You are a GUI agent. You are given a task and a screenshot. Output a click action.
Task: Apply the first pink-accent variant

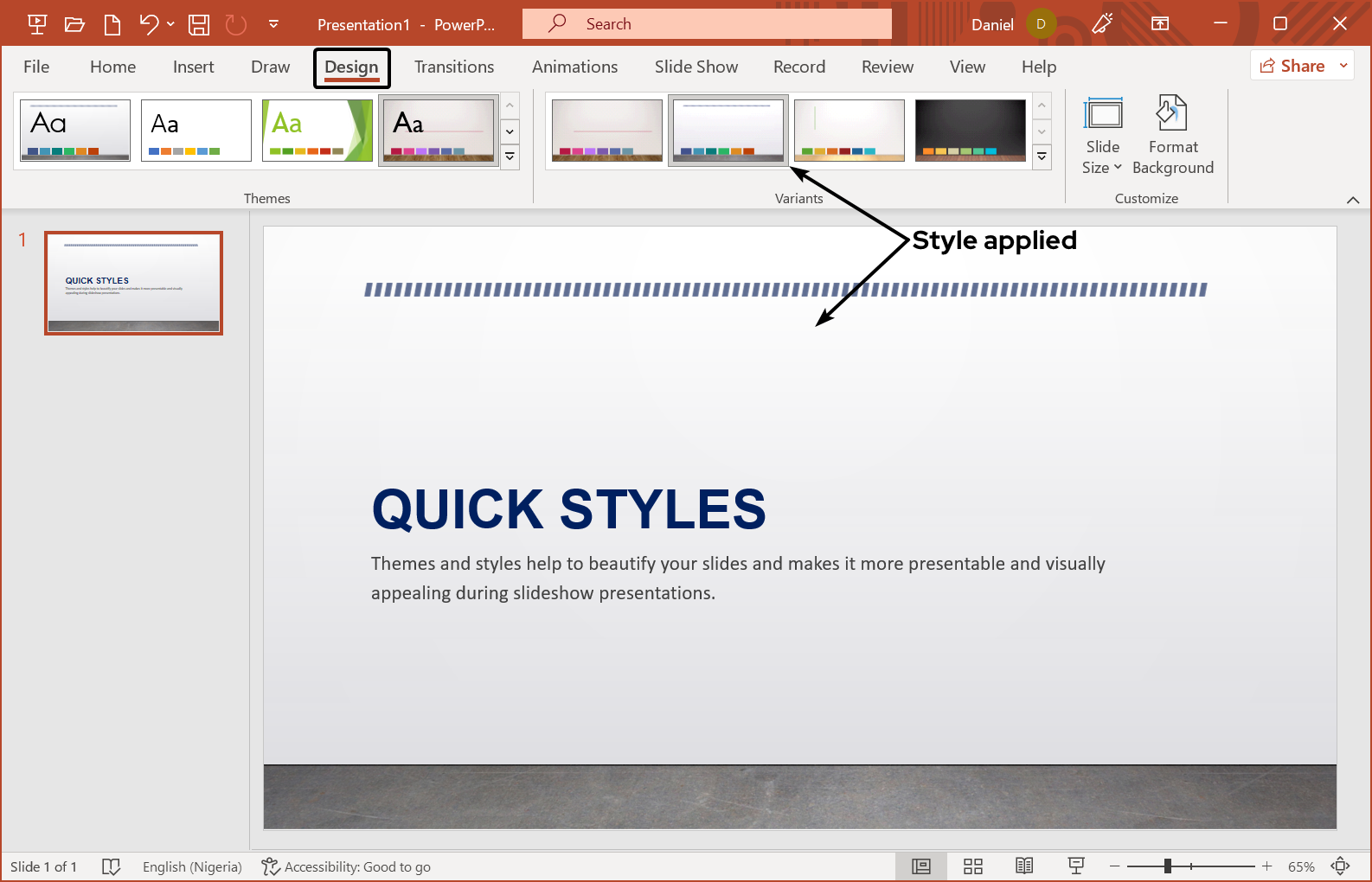[607, 131]
